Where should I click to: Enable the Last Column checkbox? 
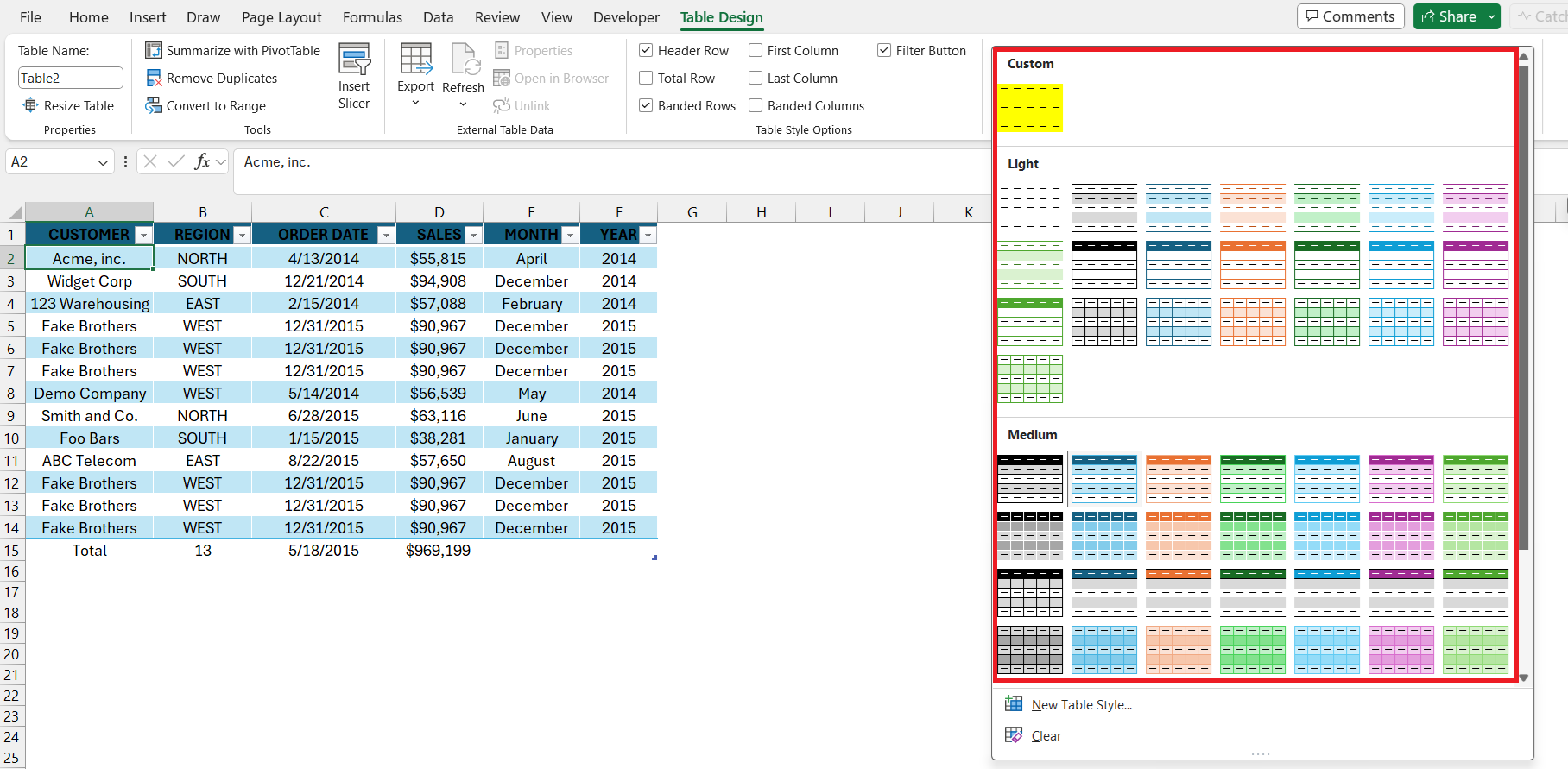point(756,78)
